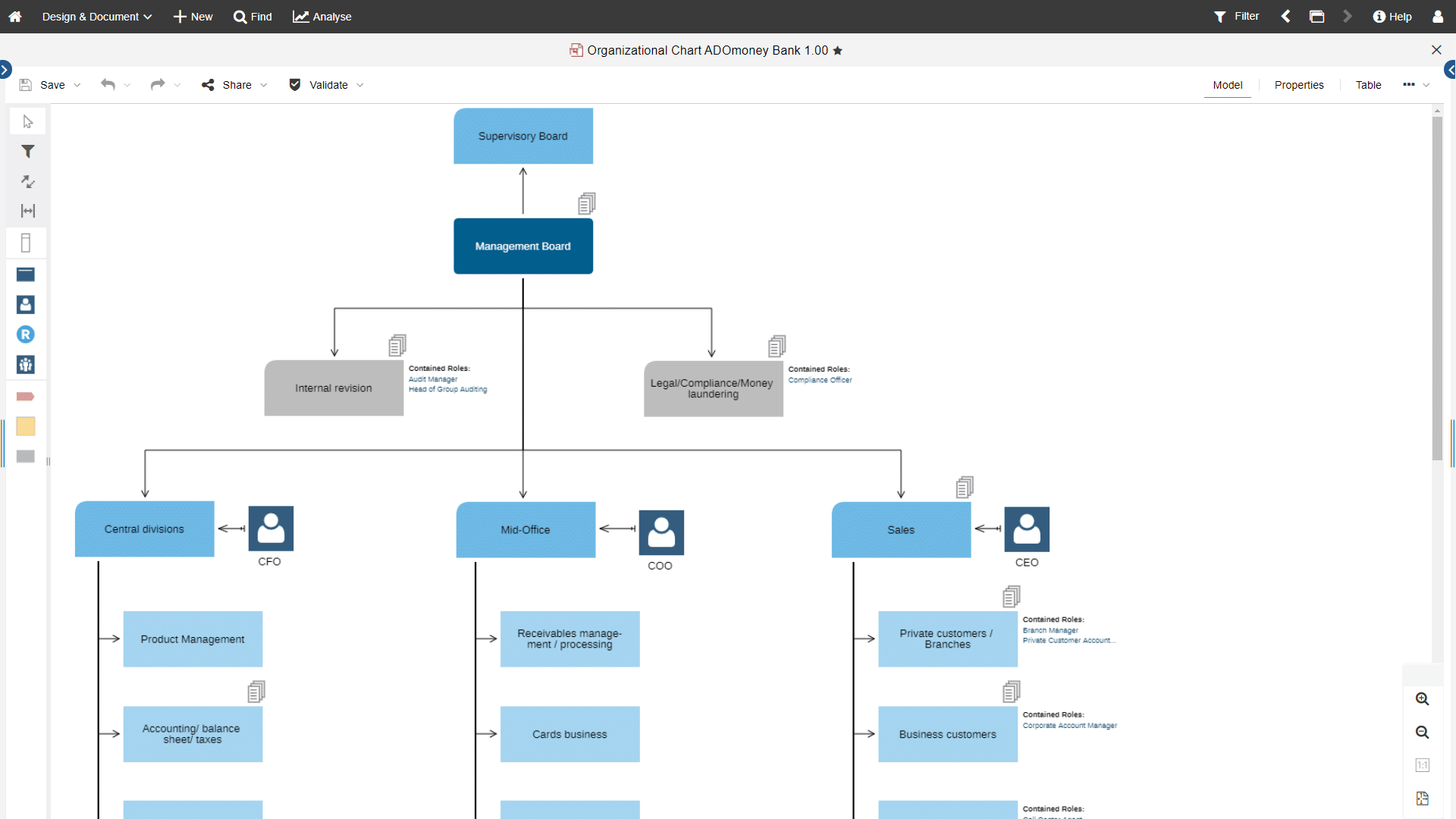1456x819 pixels.
Task: Fit the model to the window
Action: (x=1423, y=799)
